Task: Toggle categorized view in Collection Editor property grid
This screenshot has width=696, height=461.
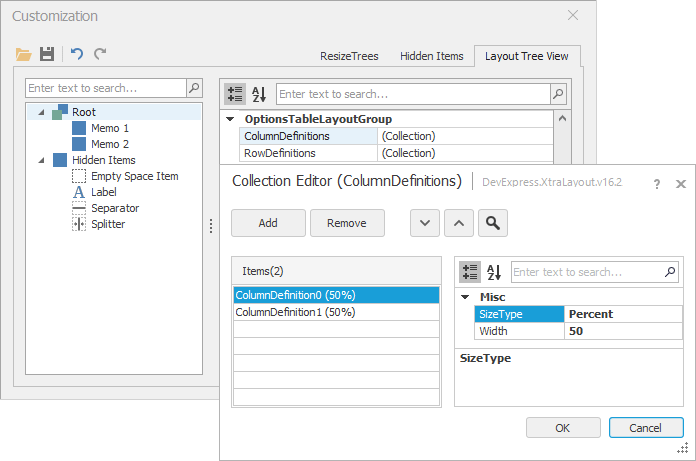Action: 469,272
